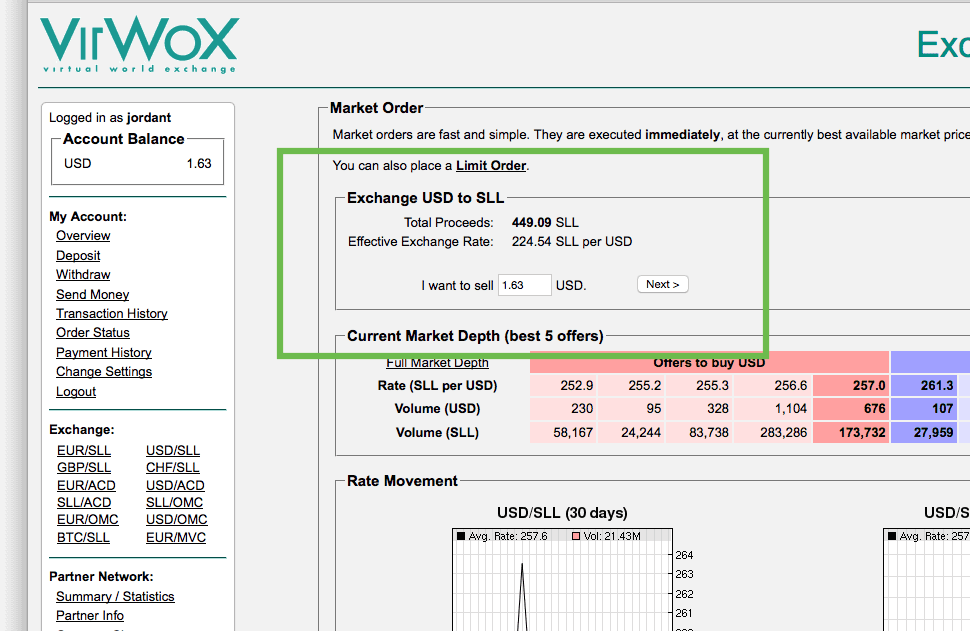Click the 257.0 best buy rate cell
The width and height of the screenshot is (970, 631).
(851, 385)
